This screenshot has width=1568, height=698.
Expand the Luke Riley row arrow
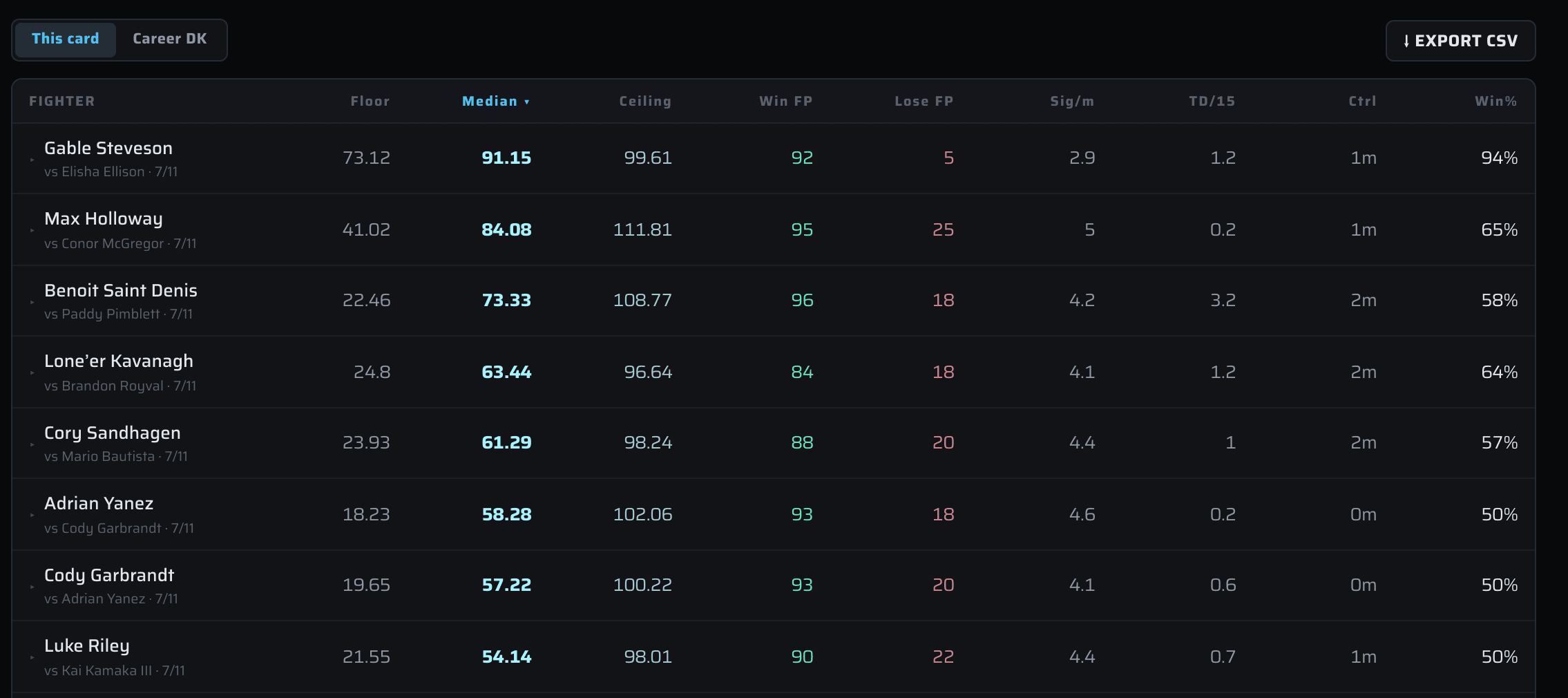pos(32,657)
